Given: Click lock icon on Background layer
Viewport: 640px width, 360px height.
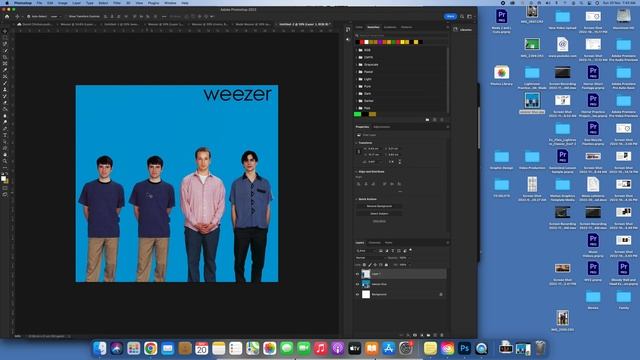Looking at the screenshot, I should point(441,294).
